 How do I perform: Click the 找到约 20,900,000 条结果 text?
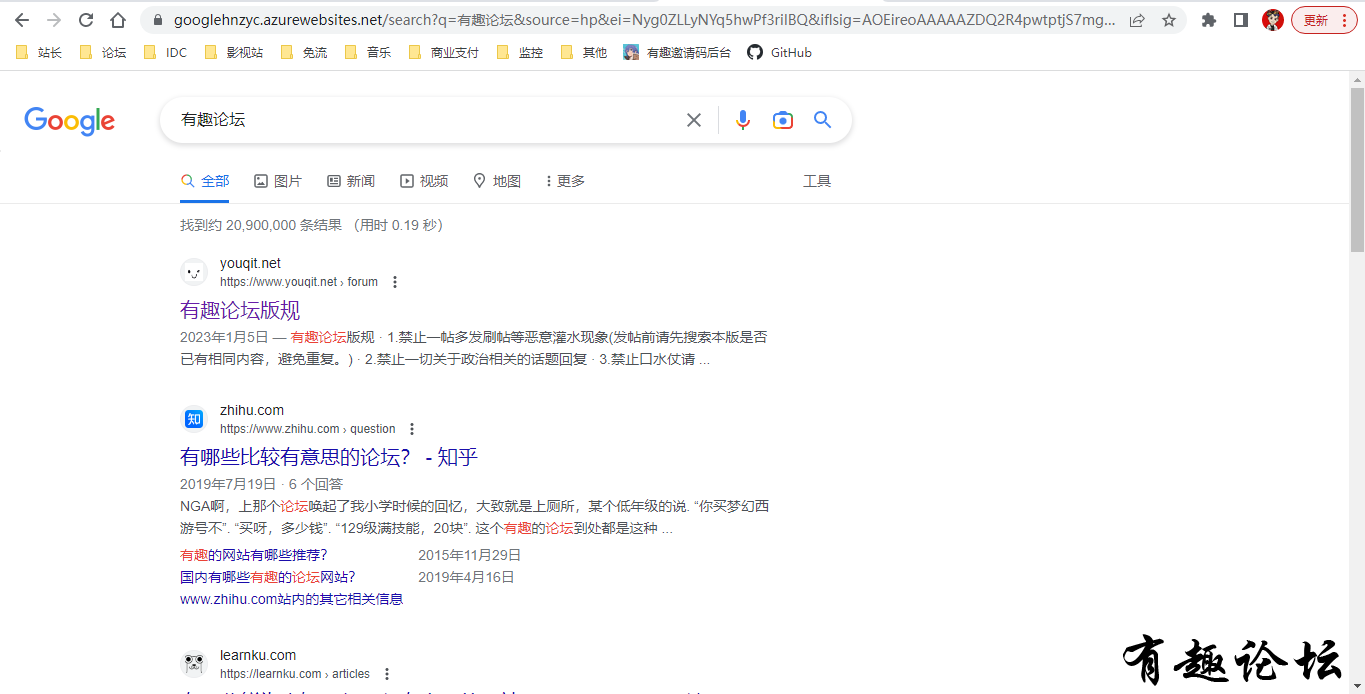261,225
